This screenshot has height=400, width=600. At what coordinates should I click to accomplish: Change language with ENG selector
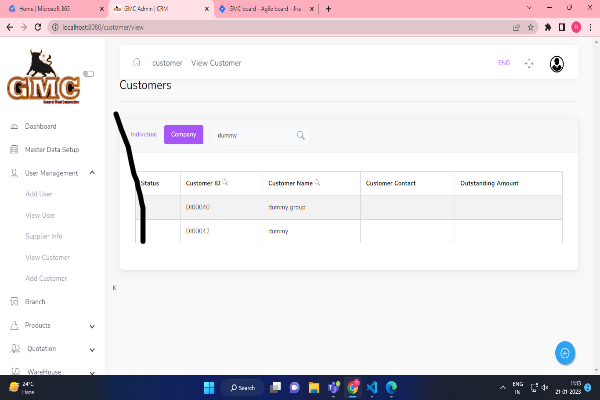[x=503, y=63]
